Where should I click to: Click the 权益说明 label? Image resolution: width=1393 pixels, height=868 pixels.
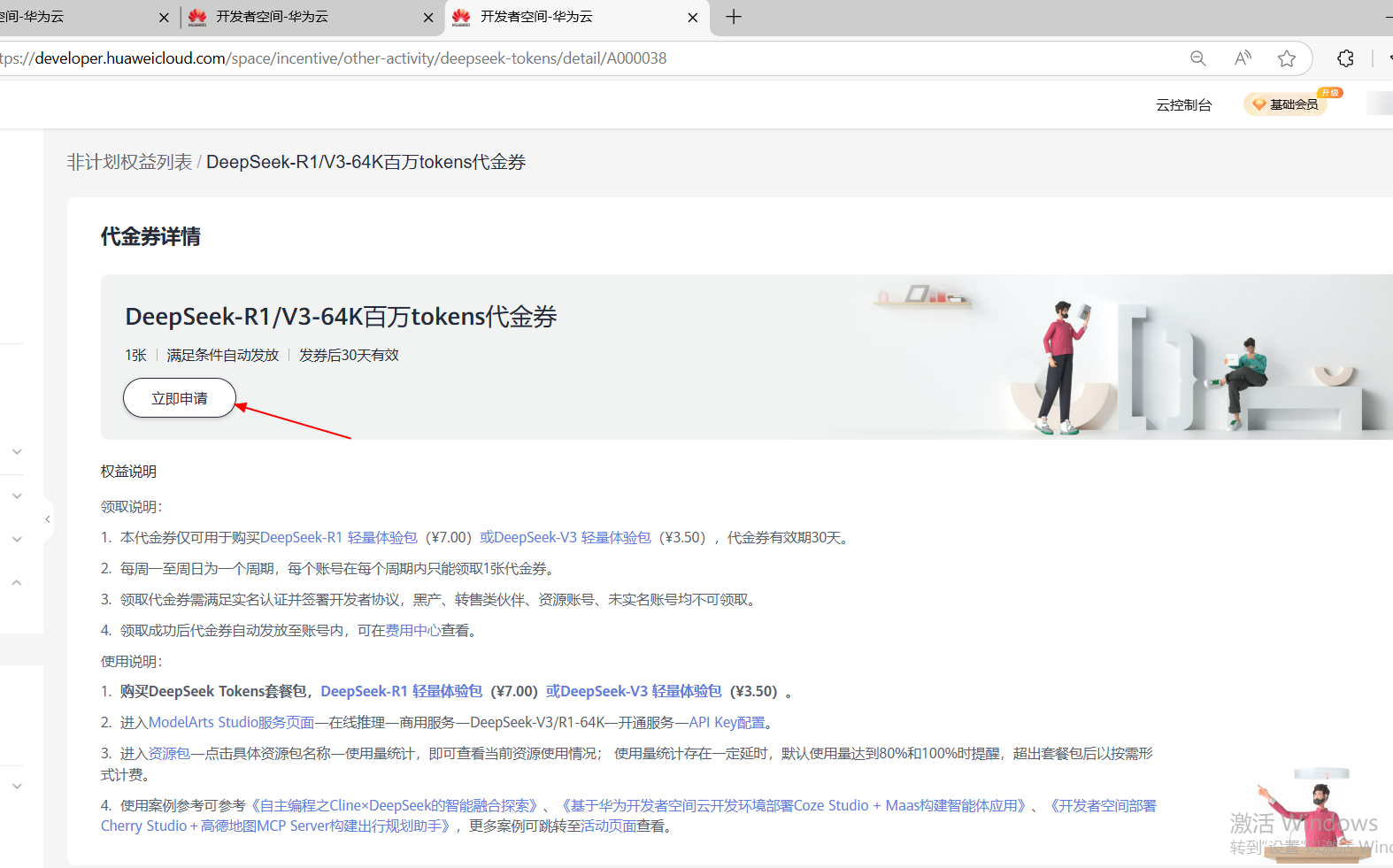coord(128,472)
